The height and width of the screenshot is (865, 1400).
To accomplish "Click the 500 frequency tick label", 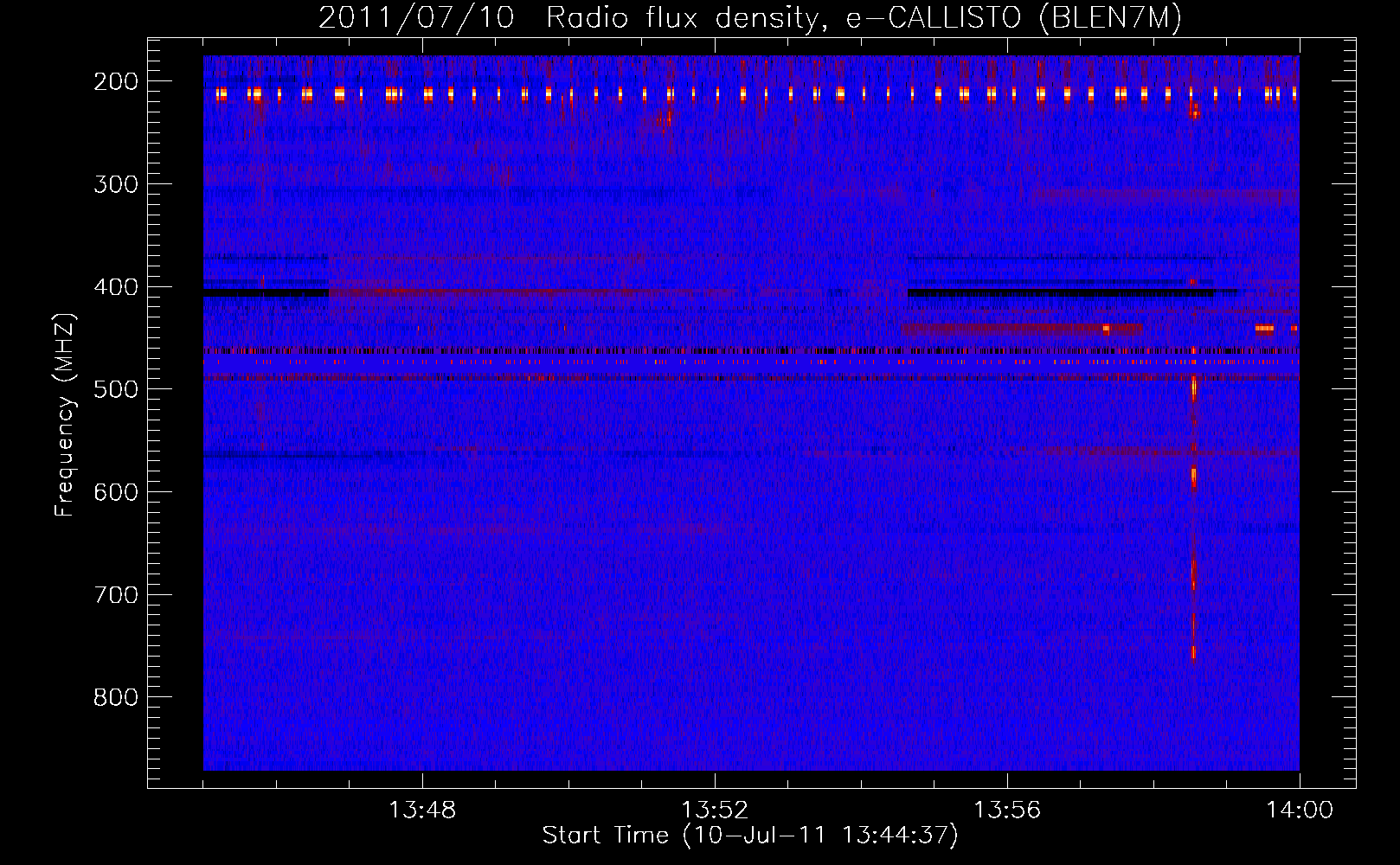I will pyautogui.click(x=116, y=389).
